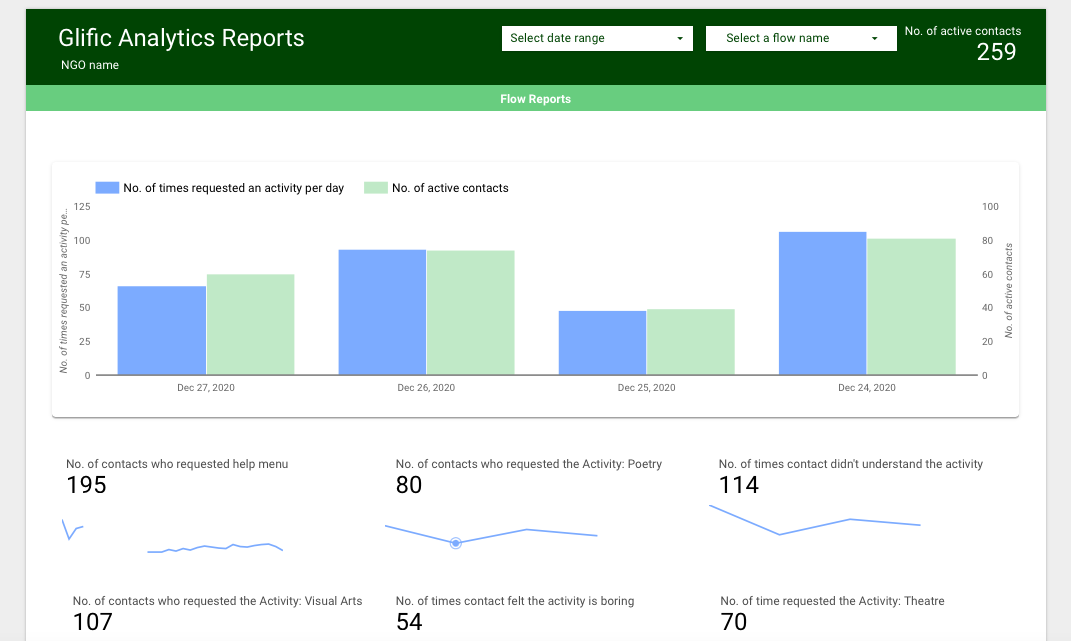Image resolution: width=1071 pixels, height=641 pixels.
Task: Click the blue legend swatch for activity requests
Action: (x=107, y=187)
